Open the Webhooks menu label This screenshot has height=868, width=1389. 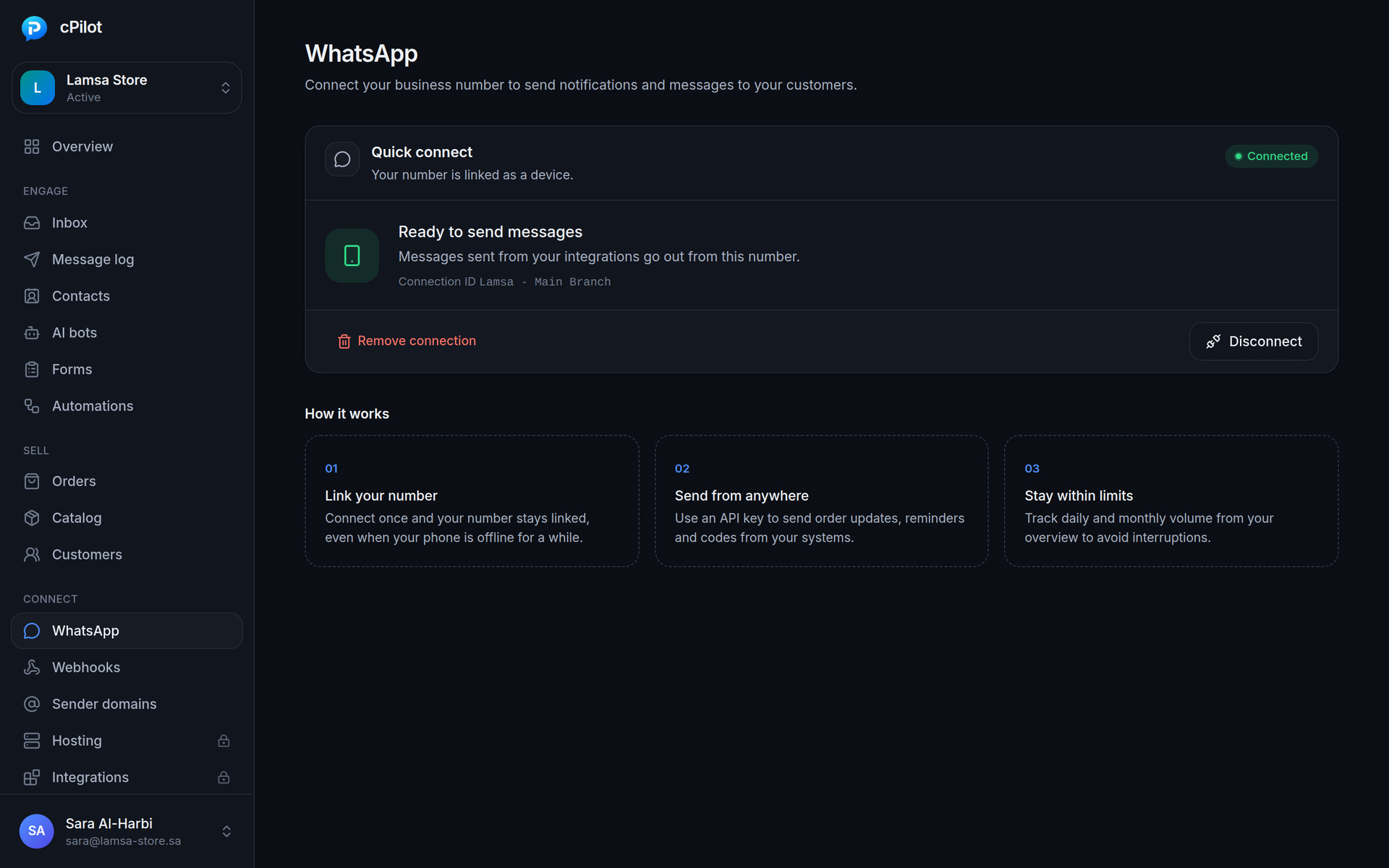click(x=86, y=668)
